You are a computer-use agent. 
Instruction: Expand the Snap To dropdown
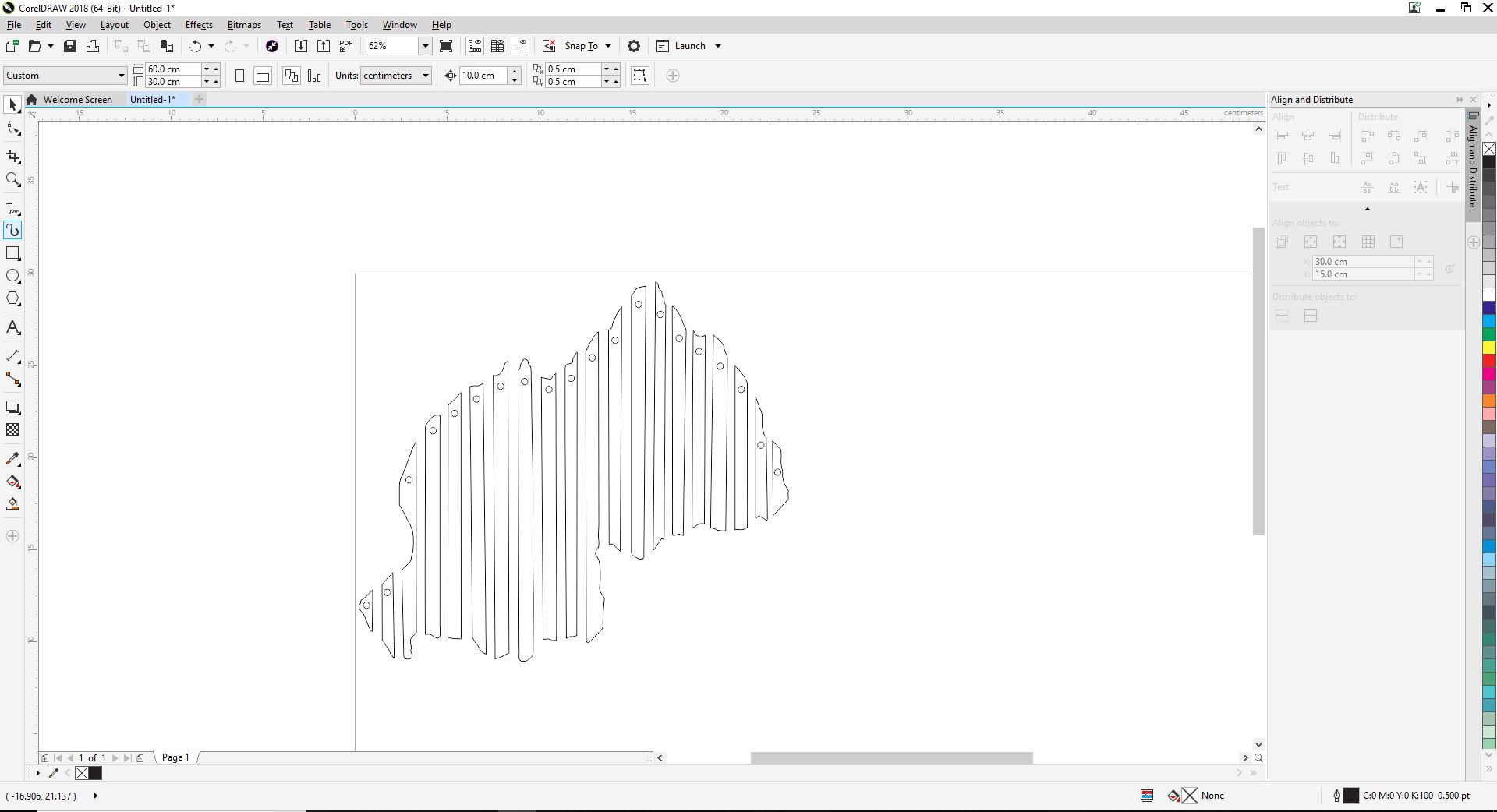click(608, 46)
